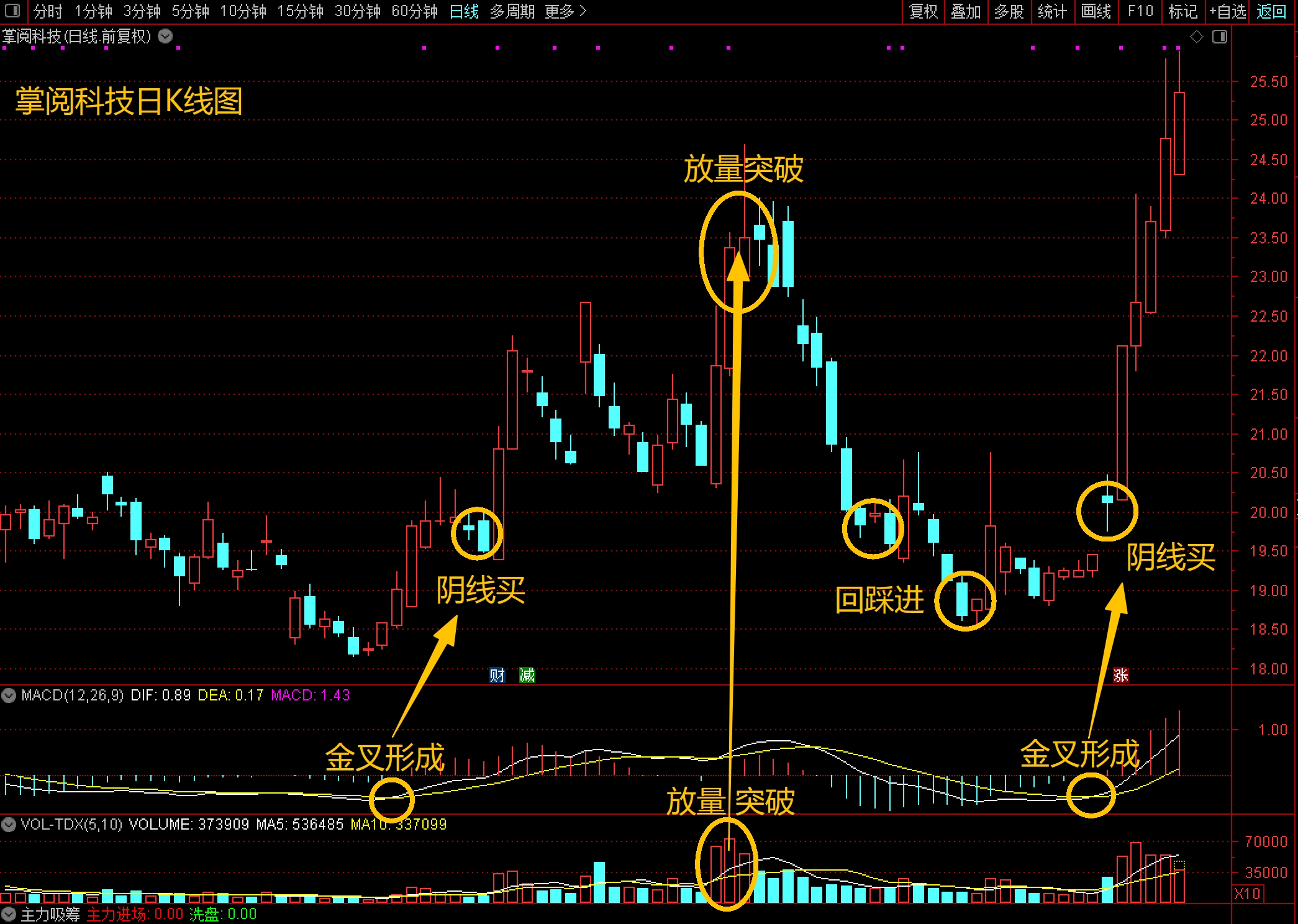Click the 财 finance info icon

coord(497,675)
